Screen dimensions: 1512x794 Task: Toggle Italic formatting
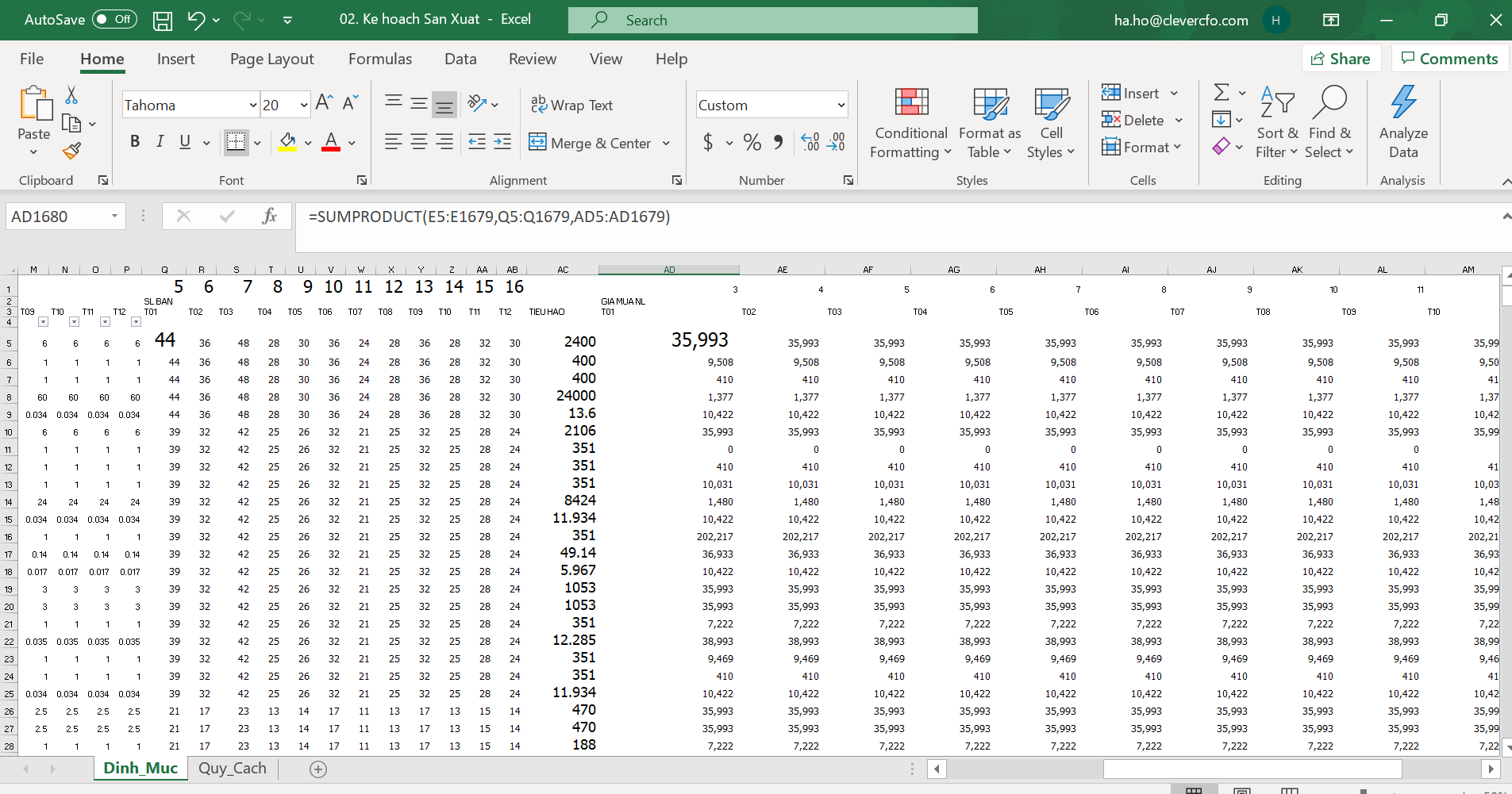(160, 142)
